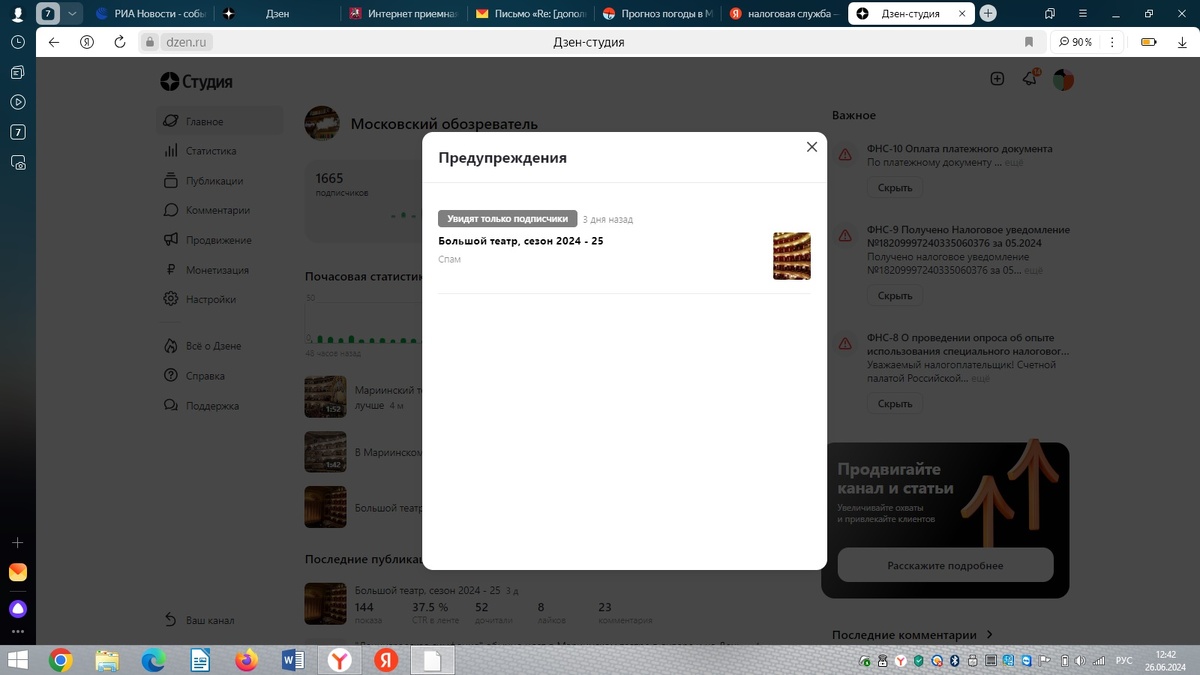Switch to the Интернет приемная tab
This screenshot has width=1200, height=675.
point(402,14)
